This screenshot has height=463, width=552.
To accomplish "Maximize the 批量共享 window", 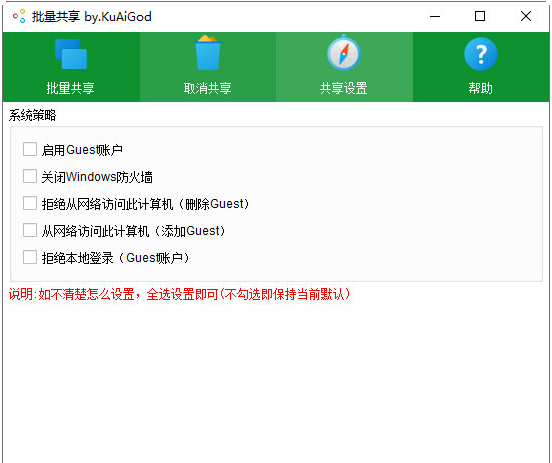I will click(480, 16).
